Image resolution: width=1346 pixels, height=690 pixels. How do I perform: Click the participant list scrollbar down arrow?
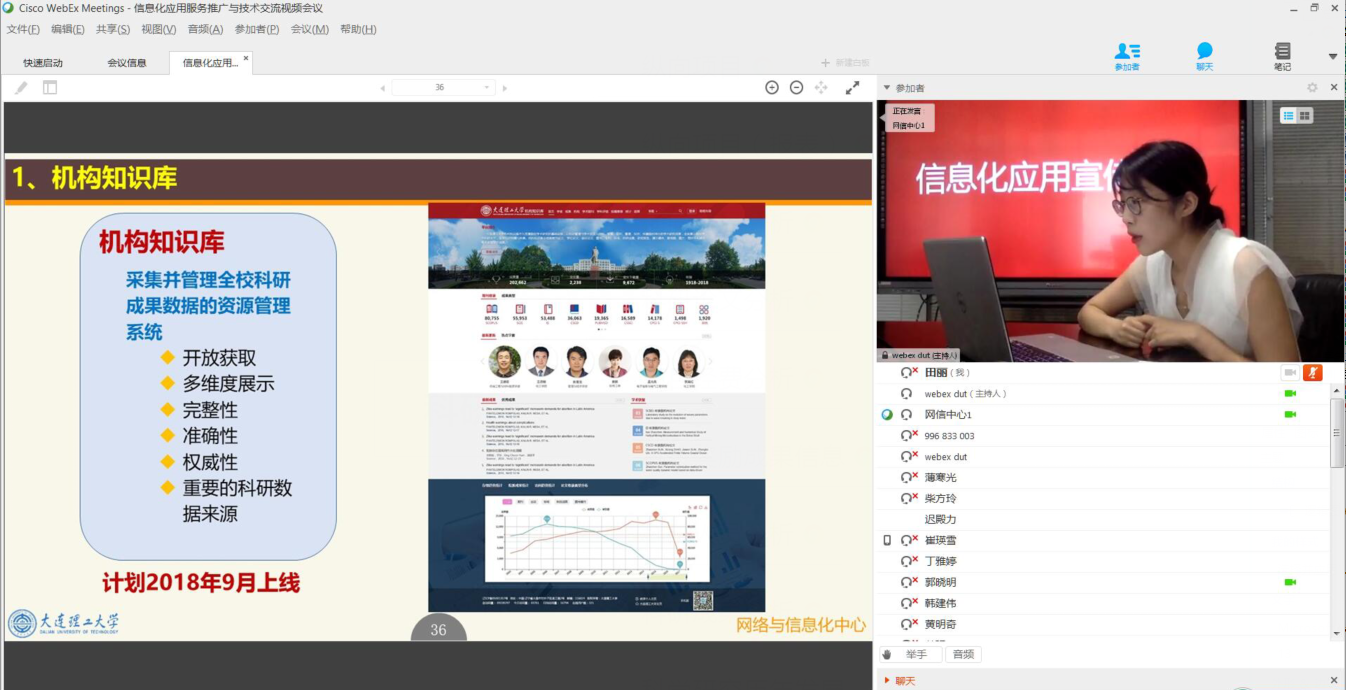point(1338,633)
